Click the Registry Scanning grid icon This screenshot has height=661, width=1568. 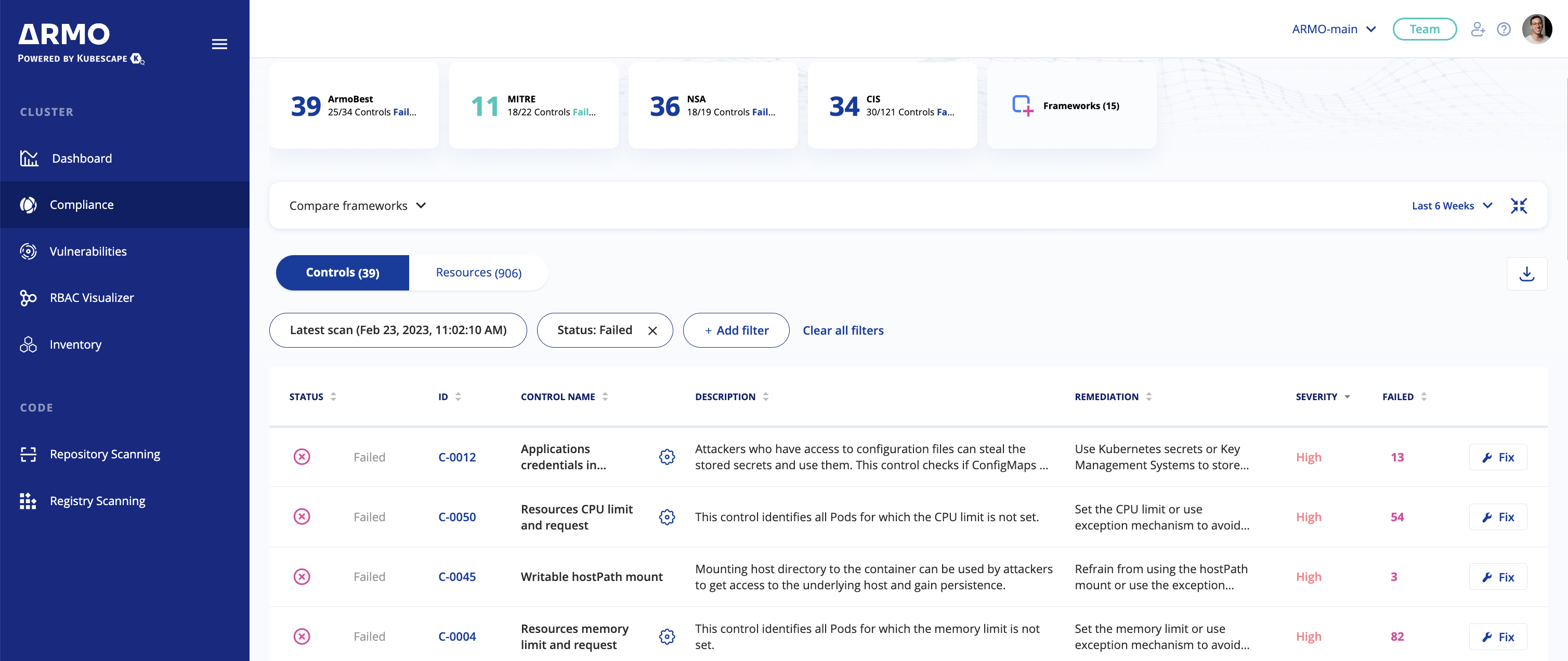pyautogui.click(x=28, y=501)
